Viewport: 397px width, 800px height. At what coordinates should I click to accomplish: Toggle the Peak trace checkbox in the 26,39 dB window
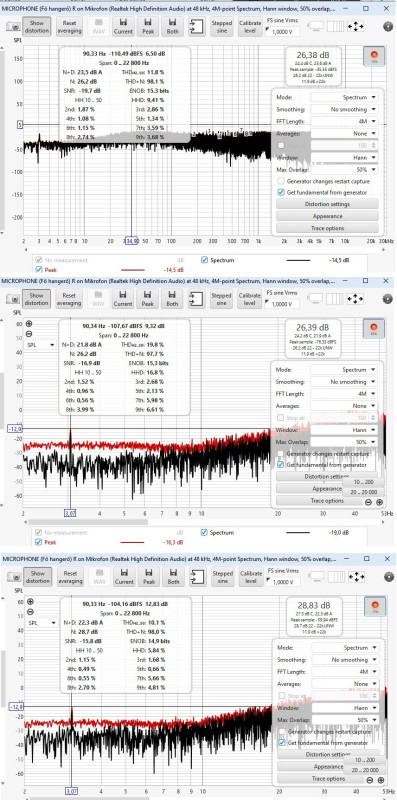pos(39,542)
